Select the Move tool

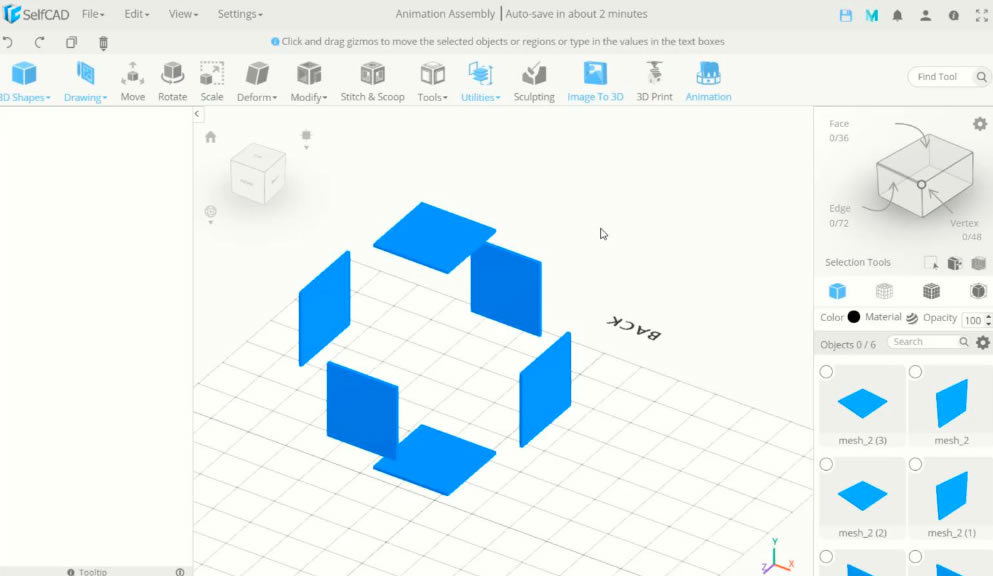(x=132, y=81)
